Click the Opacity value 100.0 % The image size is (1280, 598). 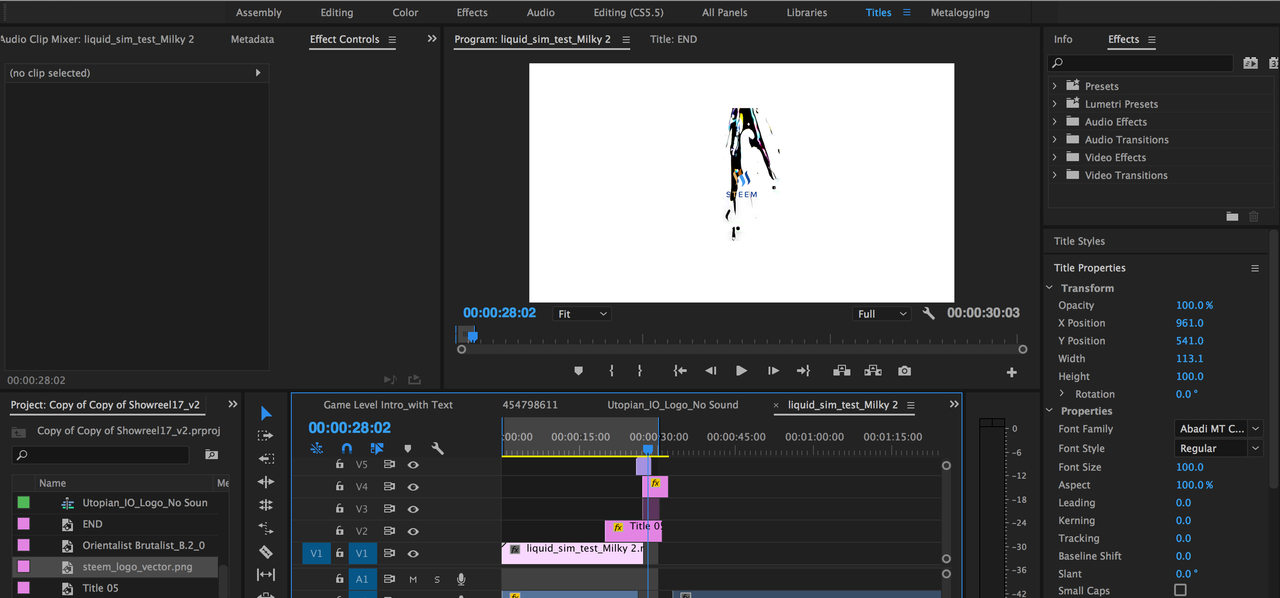(x=1194, y=305)
